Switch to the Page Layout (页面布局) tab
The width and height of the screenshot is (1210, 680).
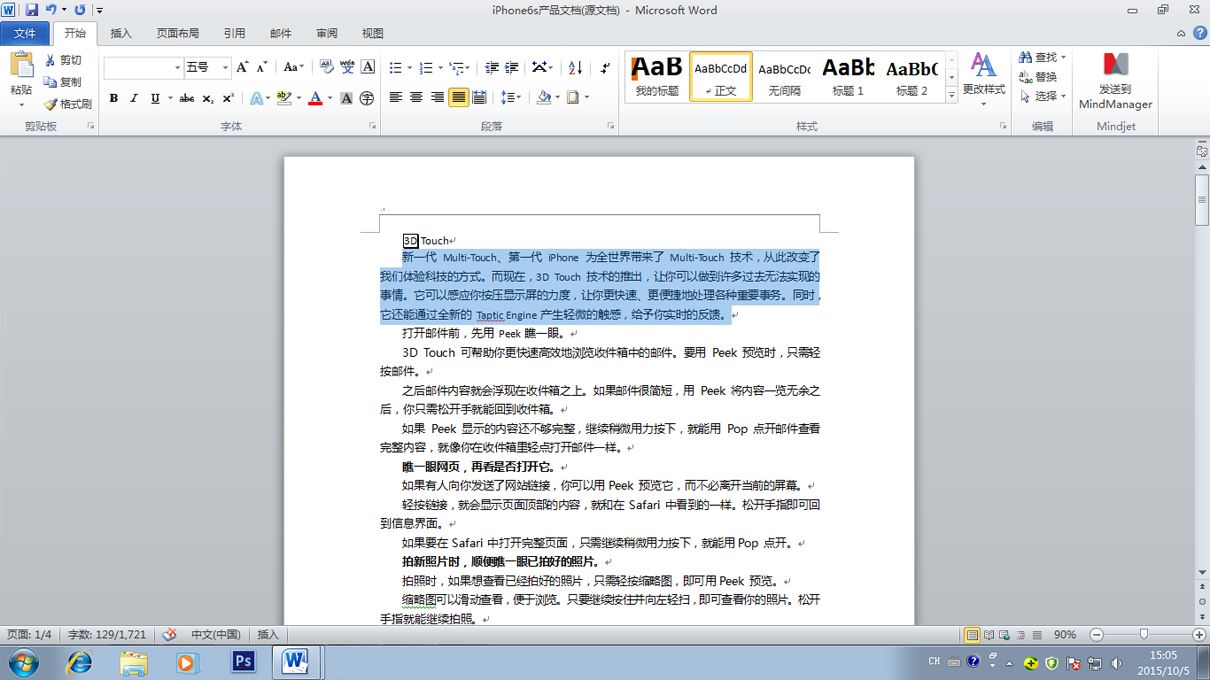tap(177, 33)
